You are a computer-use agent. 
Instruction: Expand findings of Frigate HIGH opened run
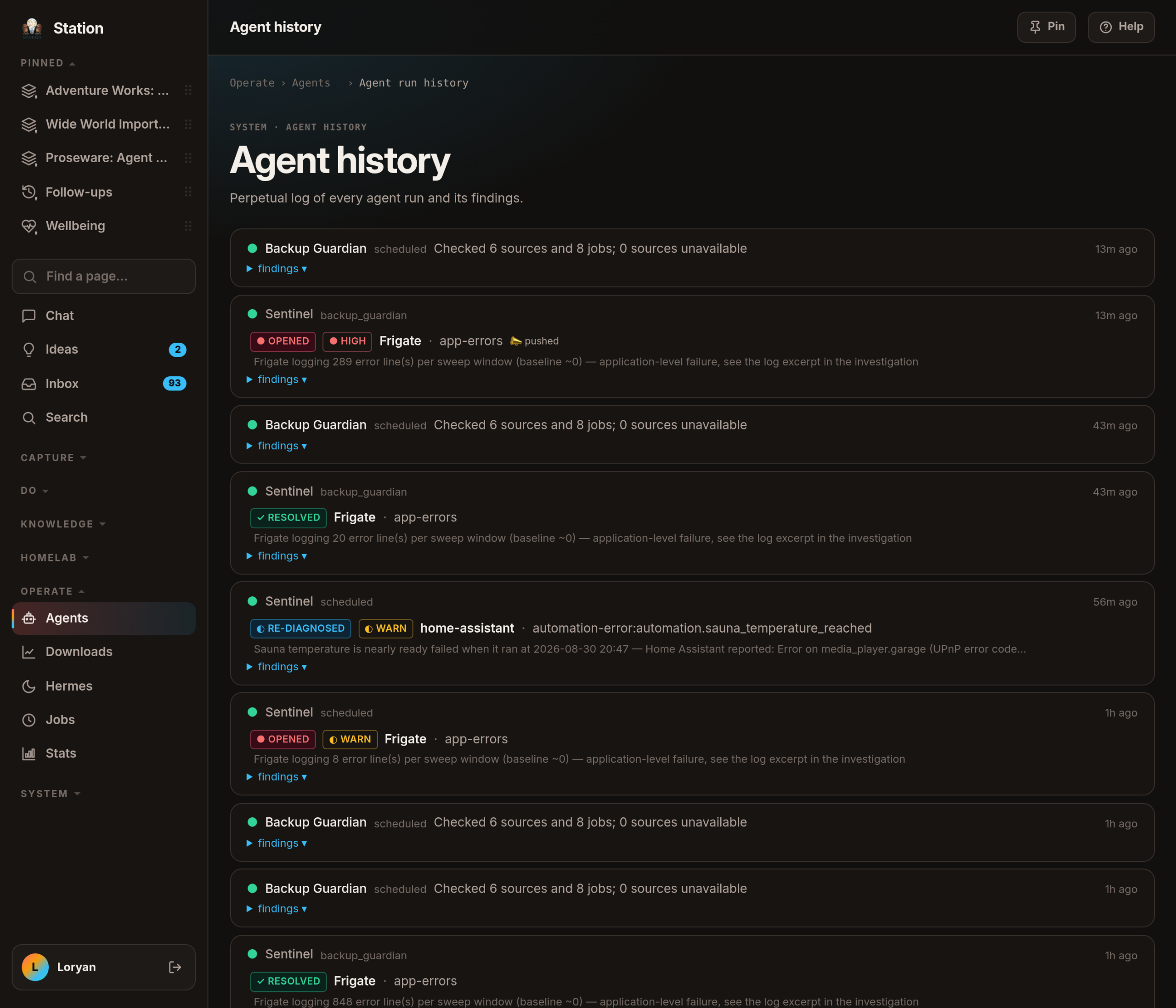pyautogui.click(x=277, y=379)
